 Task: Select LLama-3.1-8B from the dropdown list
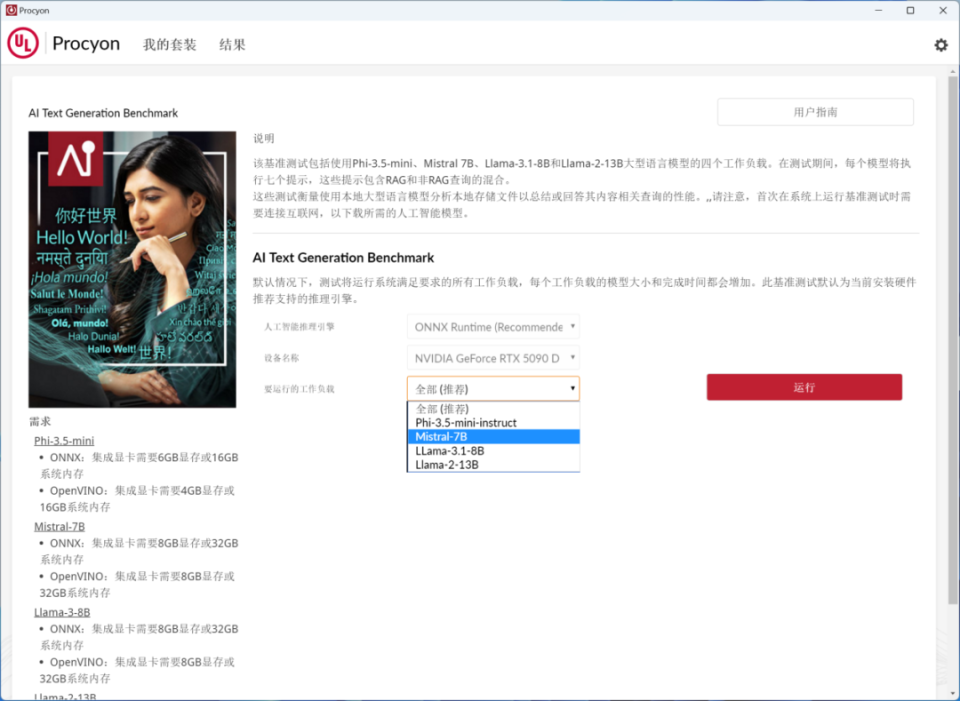(493, 451)
